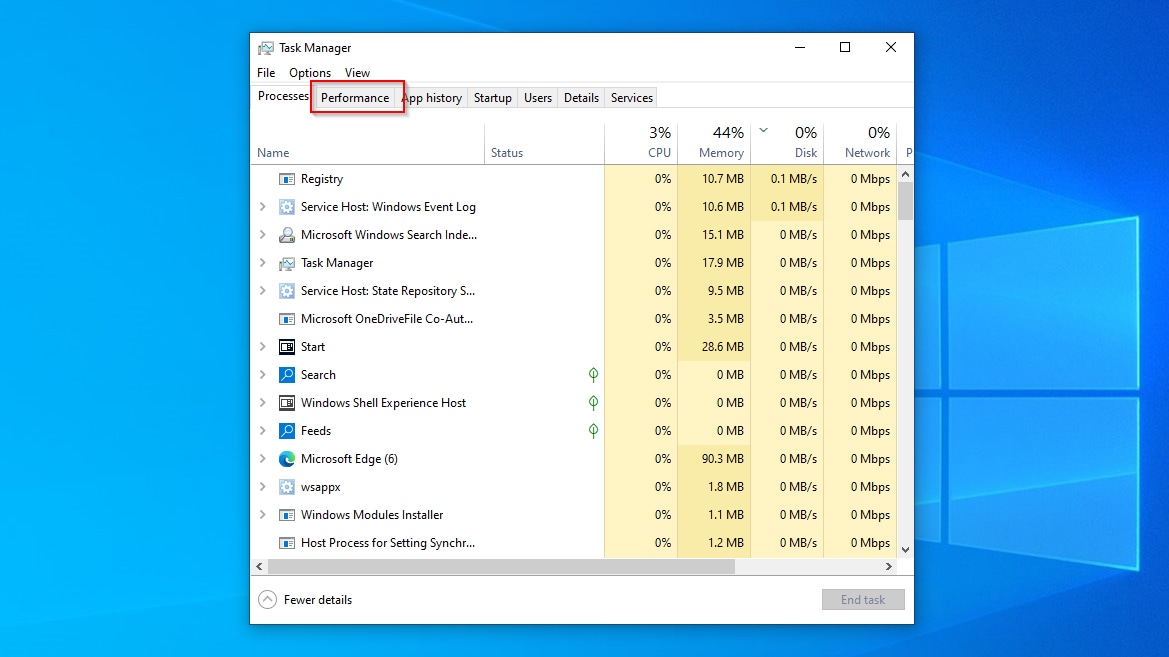Open the Startup tab

[493, 98]
